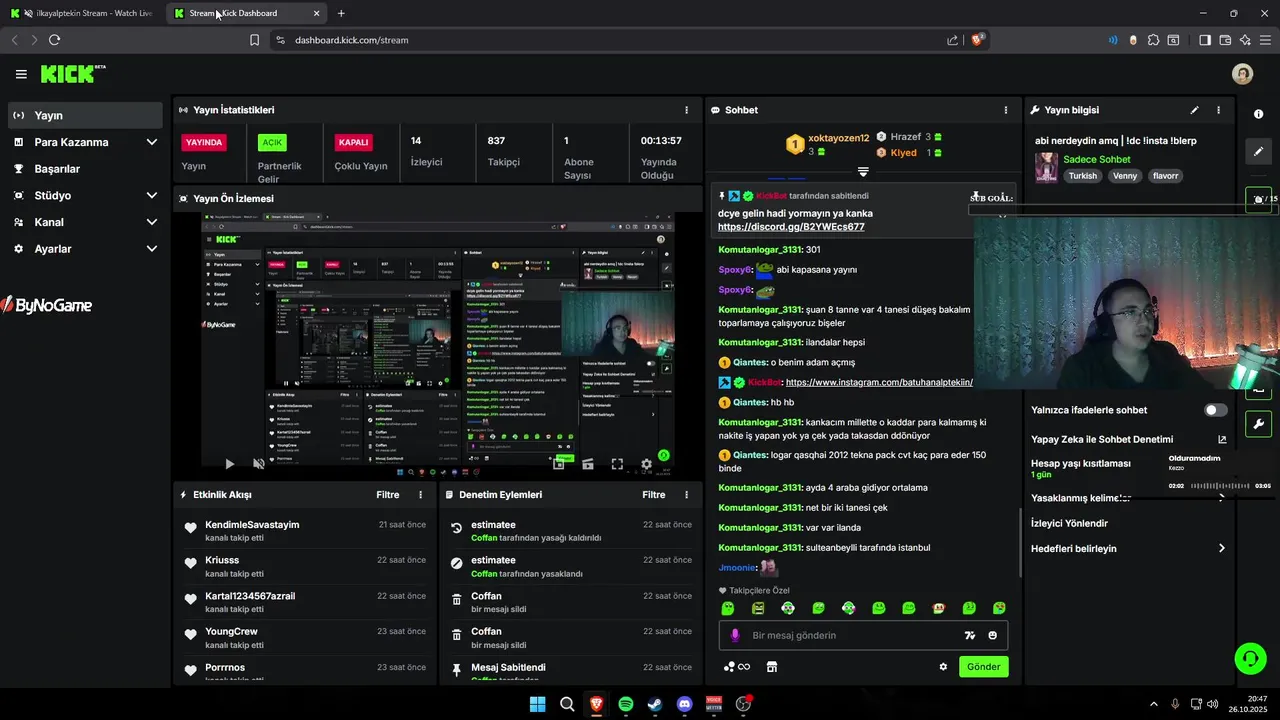Click the Venny tag chip

(x=1125, y=176)
